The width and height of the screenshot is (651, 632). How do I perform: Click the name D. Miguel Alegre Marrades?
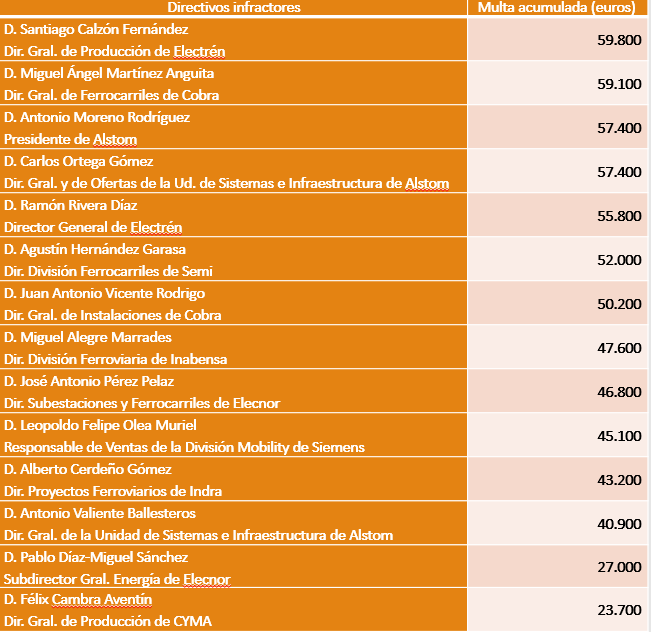[x=88, y=338]
